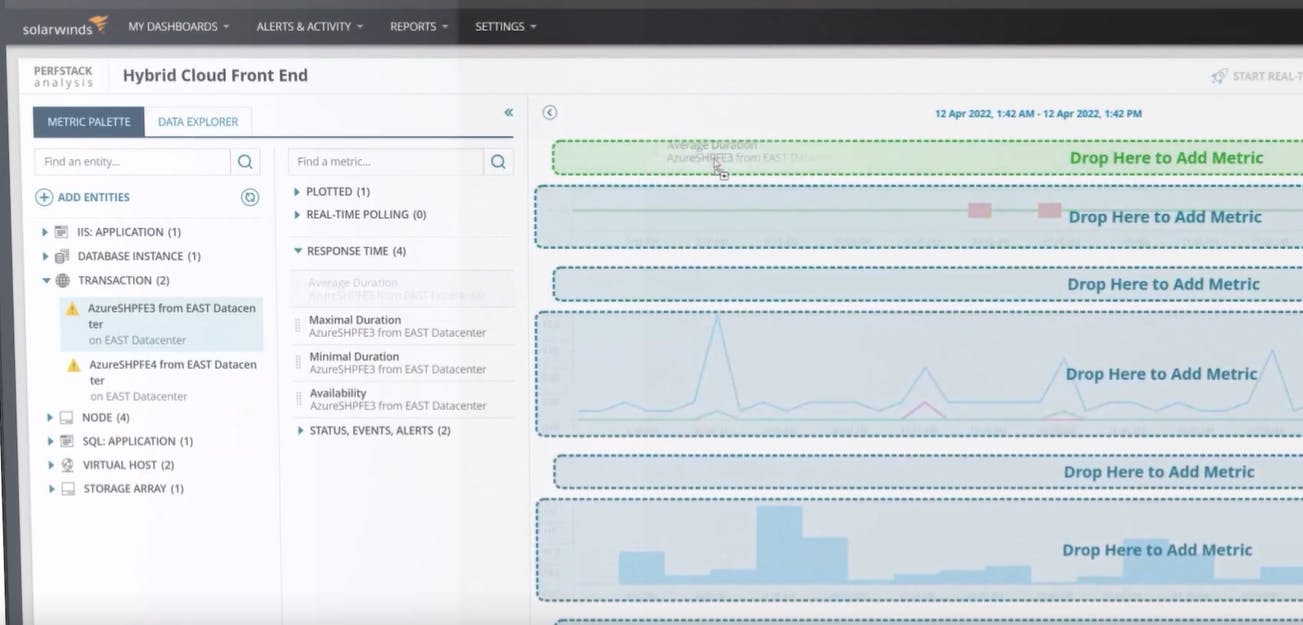Viewport: 1303px width, 625px height.
Task: Open the Settings menu
Action: pos(505,27)
